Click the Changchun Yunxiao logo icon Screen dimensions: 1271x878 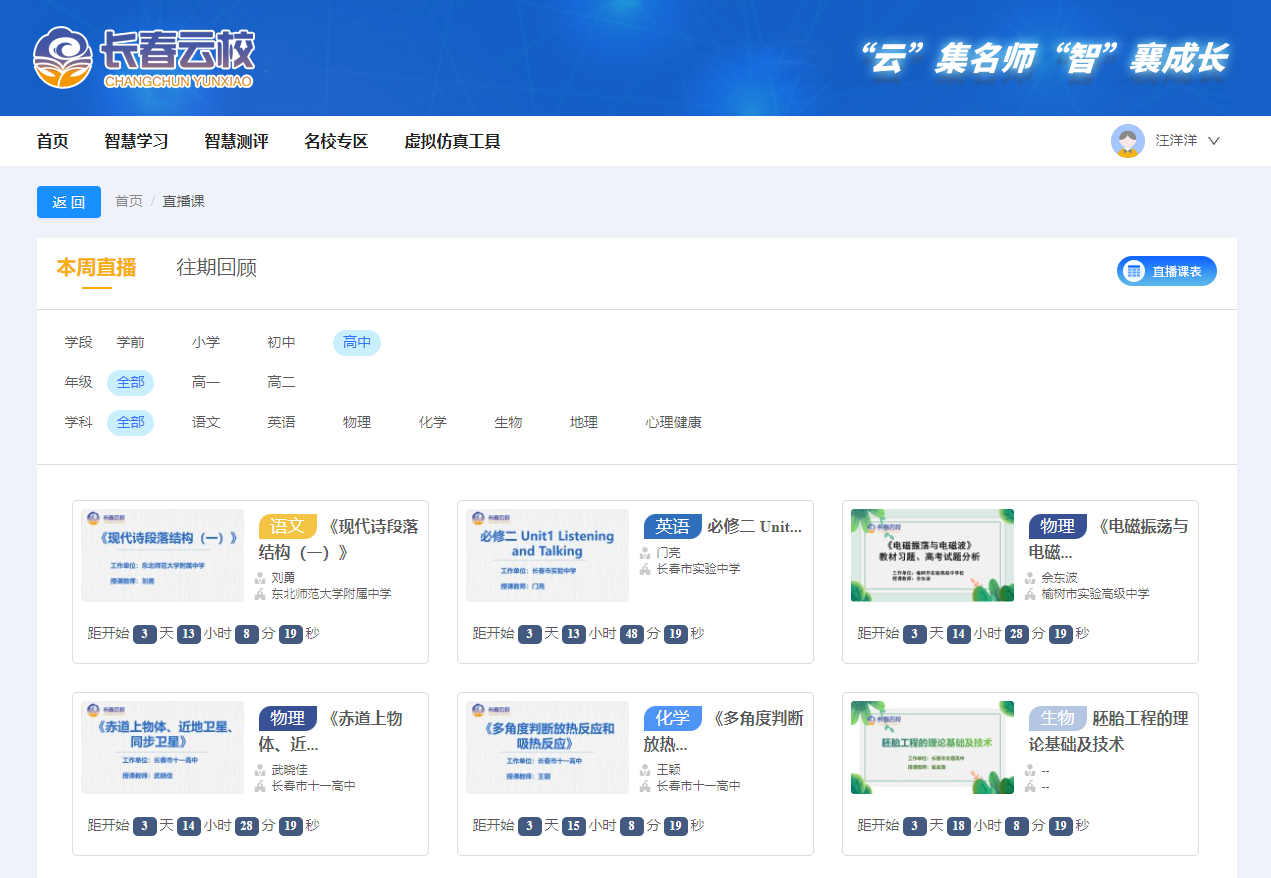click(x=63, y=57)
